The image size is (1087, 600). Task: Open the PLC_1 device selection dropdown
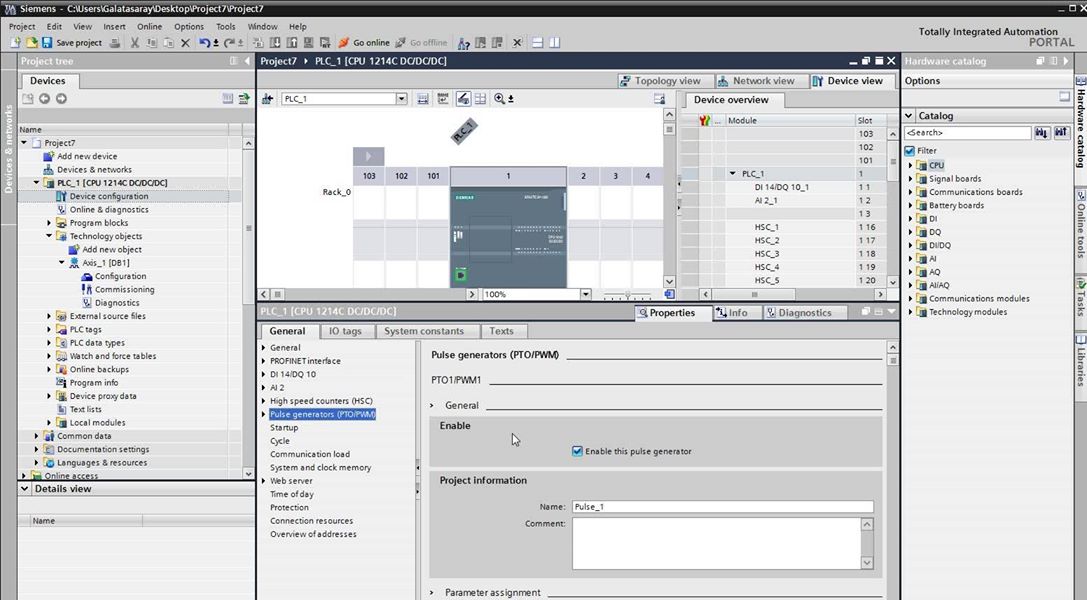click(x=401, y=99)
